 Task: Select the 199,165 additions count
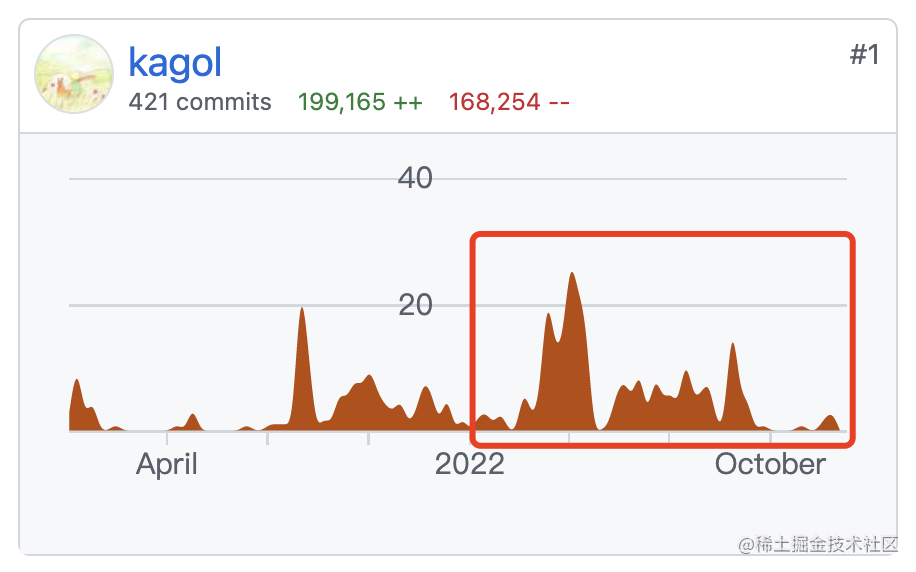coord(360,102)
